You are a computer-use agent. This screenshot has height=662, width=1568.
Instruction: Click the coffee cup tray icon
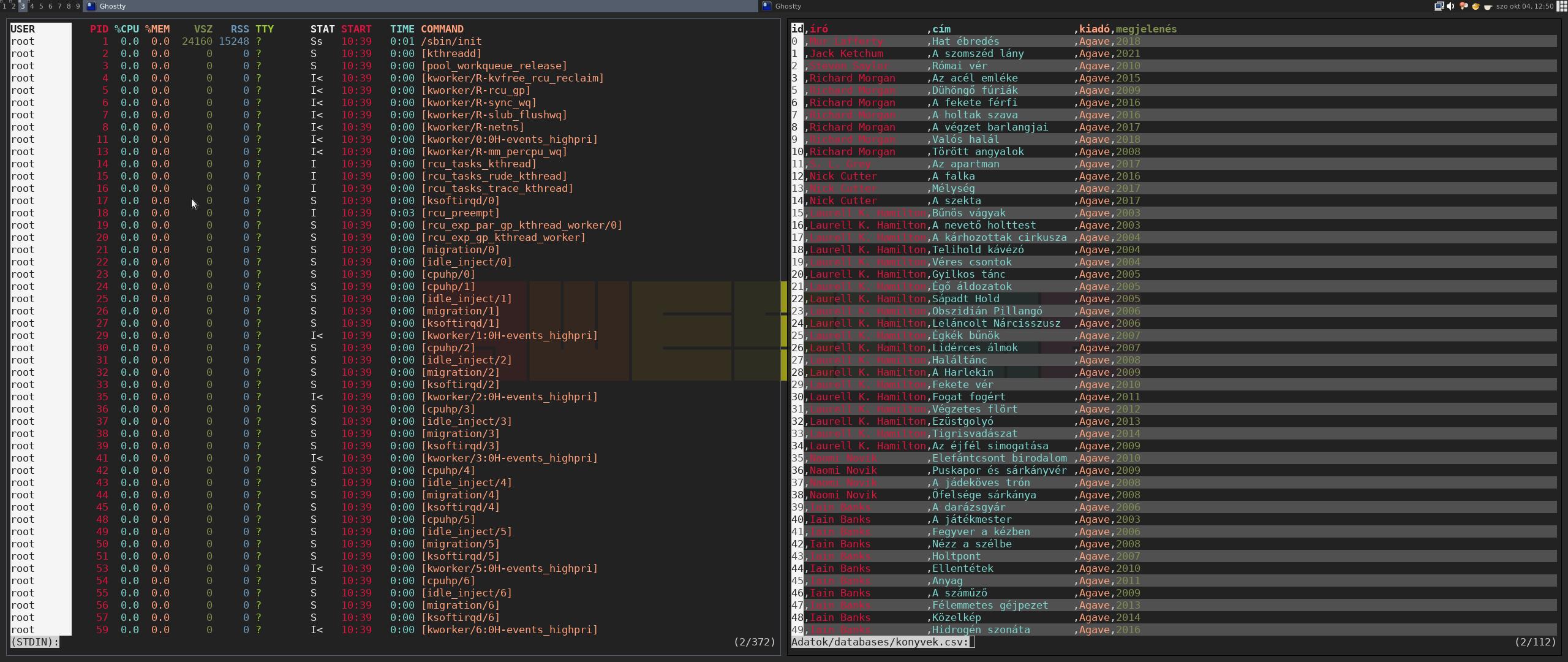pos(1487,6)
